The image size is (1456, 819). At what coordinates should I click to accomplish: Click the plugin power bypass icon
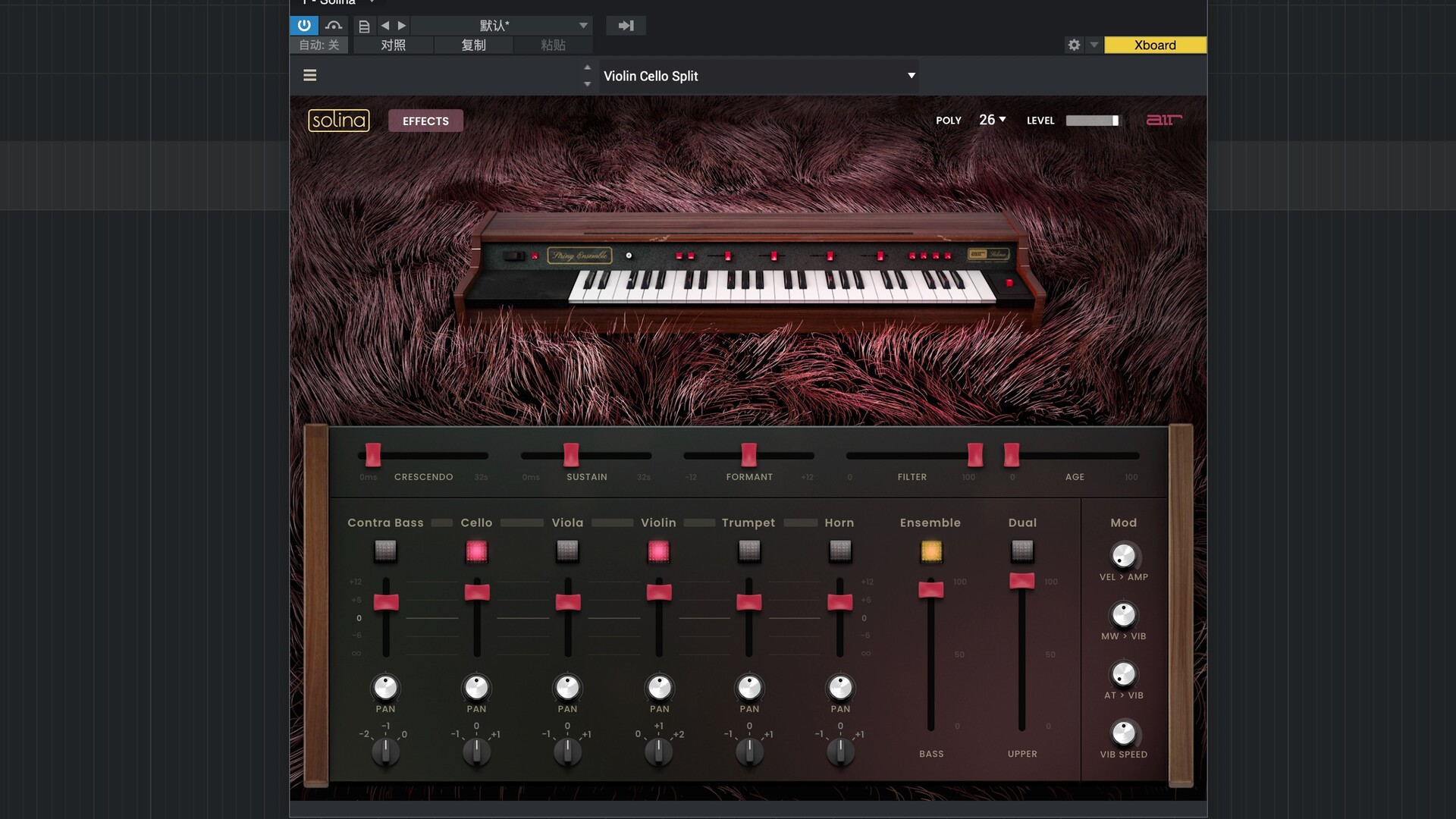point(303,25)
